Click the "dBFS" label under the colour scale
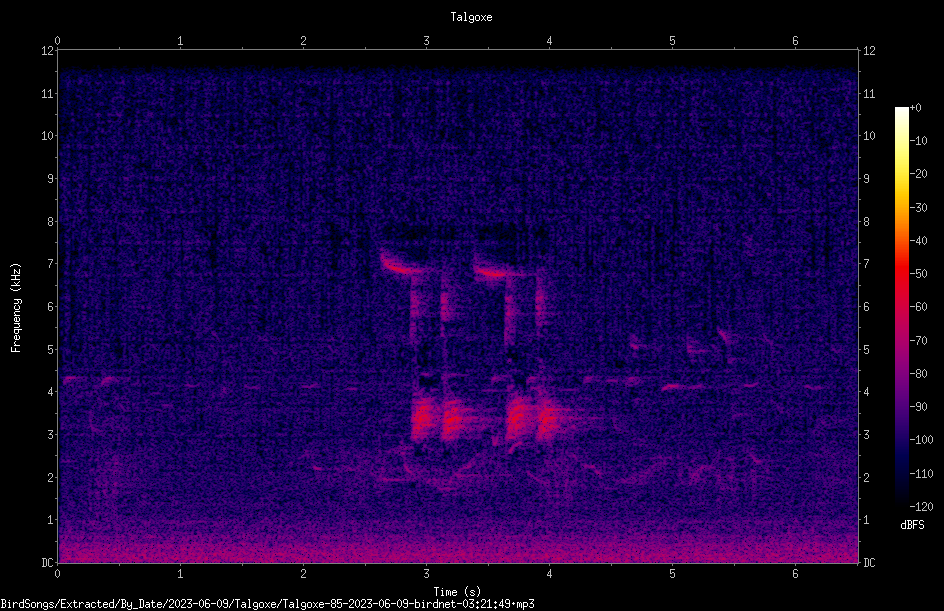Image resolution: width=944 pixels, height=611 pixels. (912, 525)
